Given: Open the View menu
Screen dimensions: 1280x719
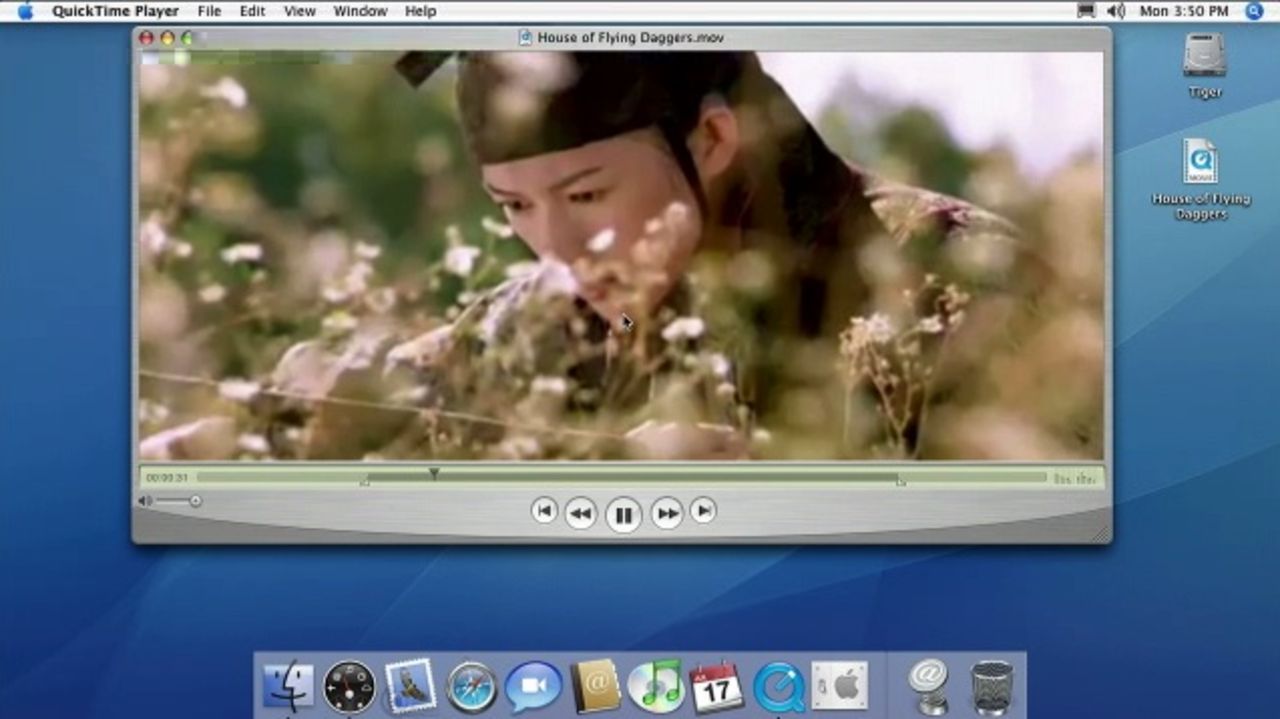Looking at the screenshot, I should point(299,11).
